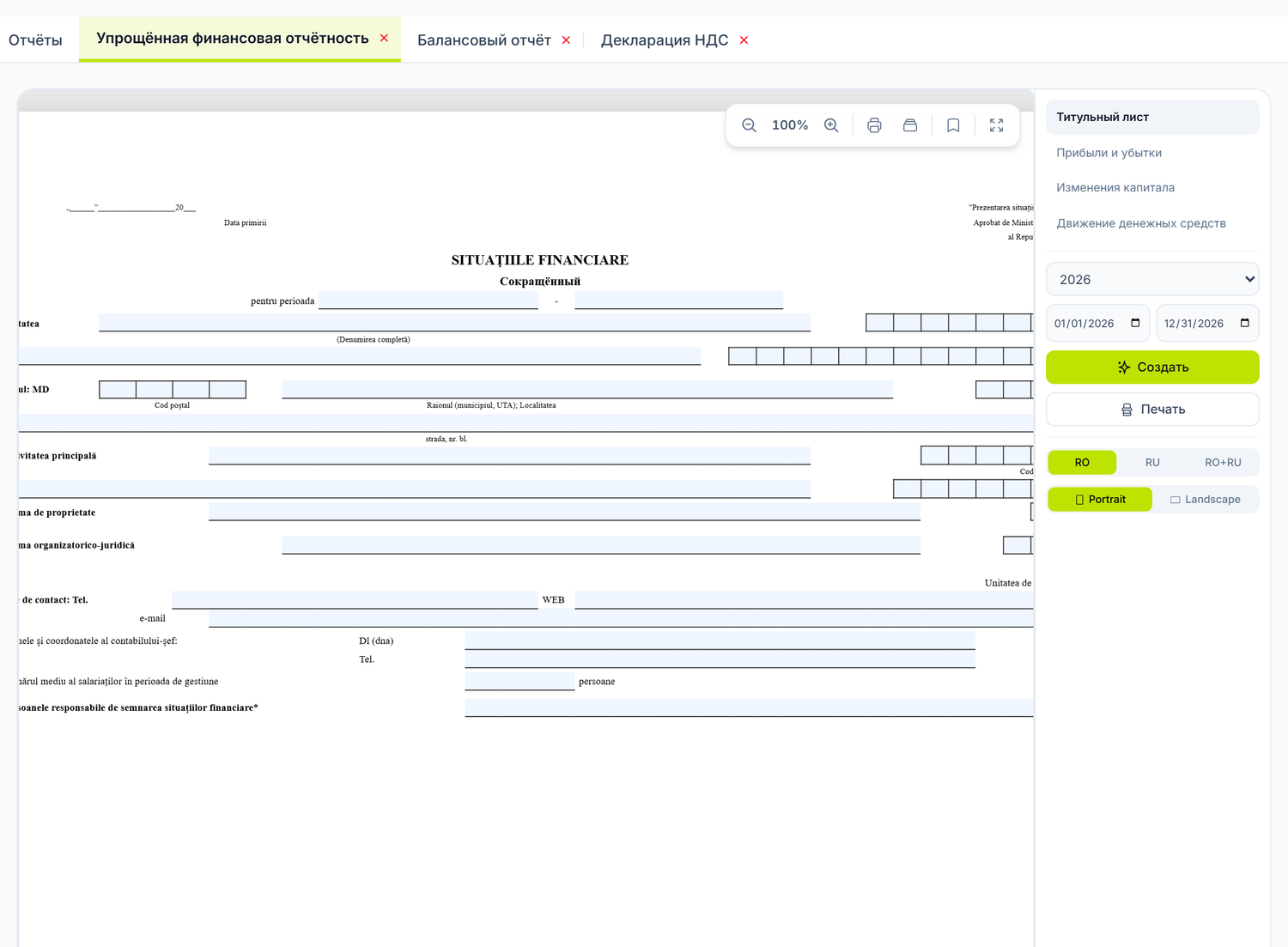Click the bookmark icon in viewer toolbar
The image size is (1288, 947).
(953, 125)
